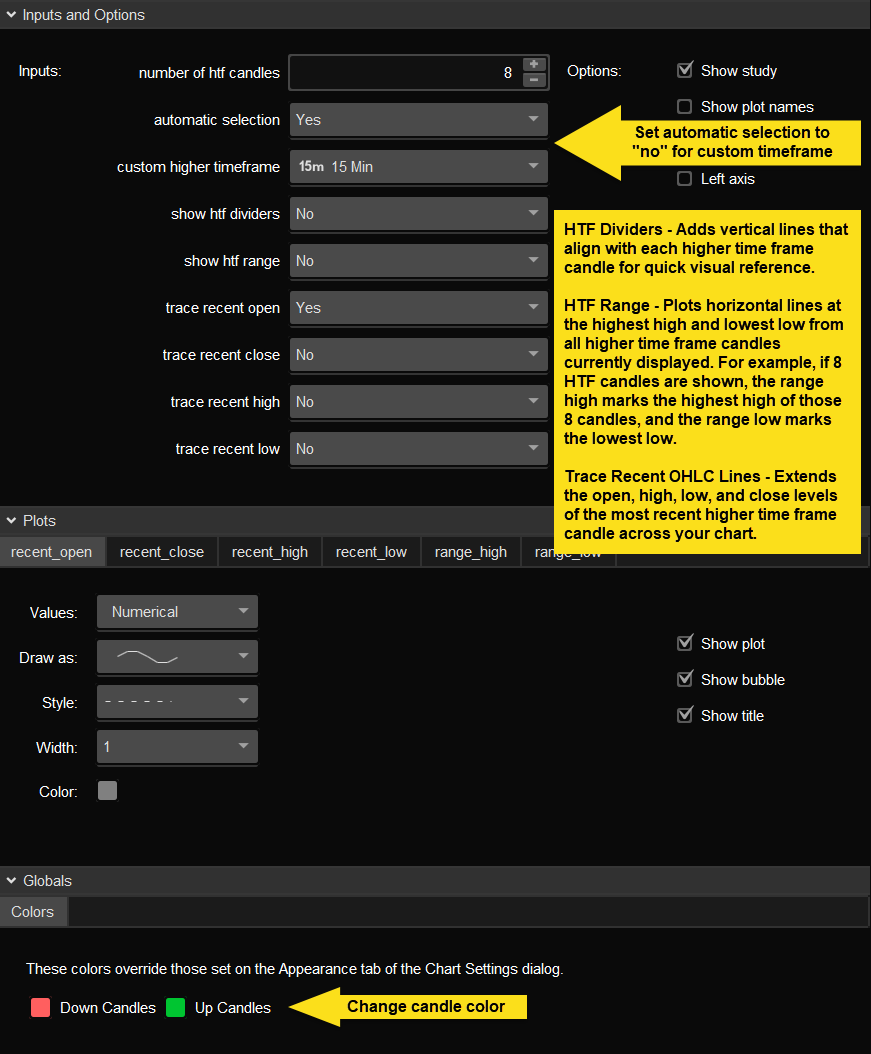The width and height of the screenshot is (871, 1054).
Task: Collapse the Plots section chevron
Action: click(x=11, y=521)
